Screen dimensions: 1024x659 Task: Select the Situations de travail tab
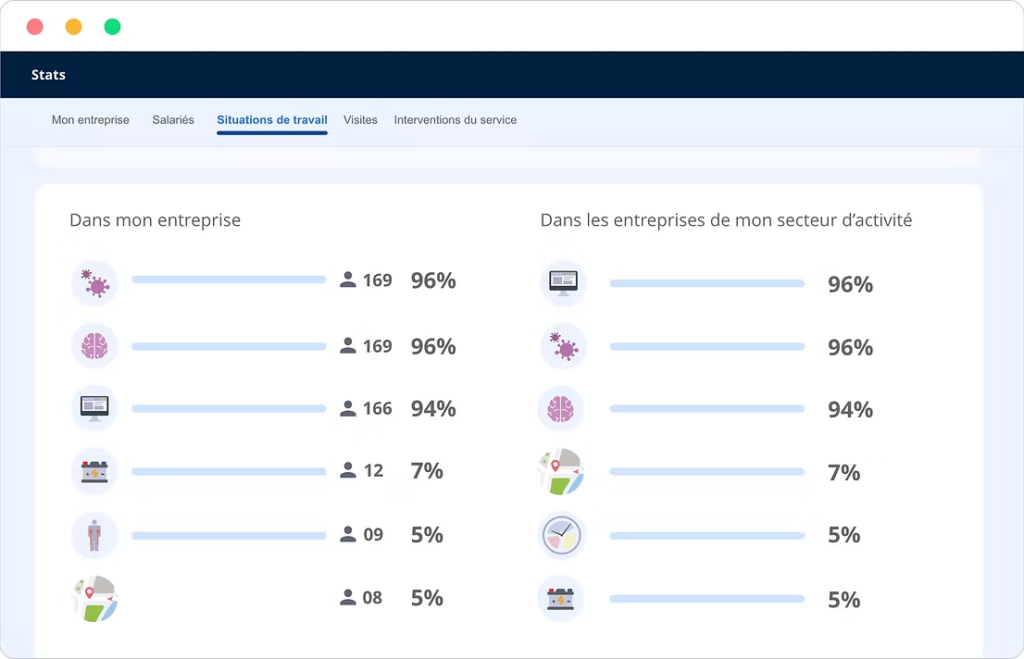click(272, 120)
